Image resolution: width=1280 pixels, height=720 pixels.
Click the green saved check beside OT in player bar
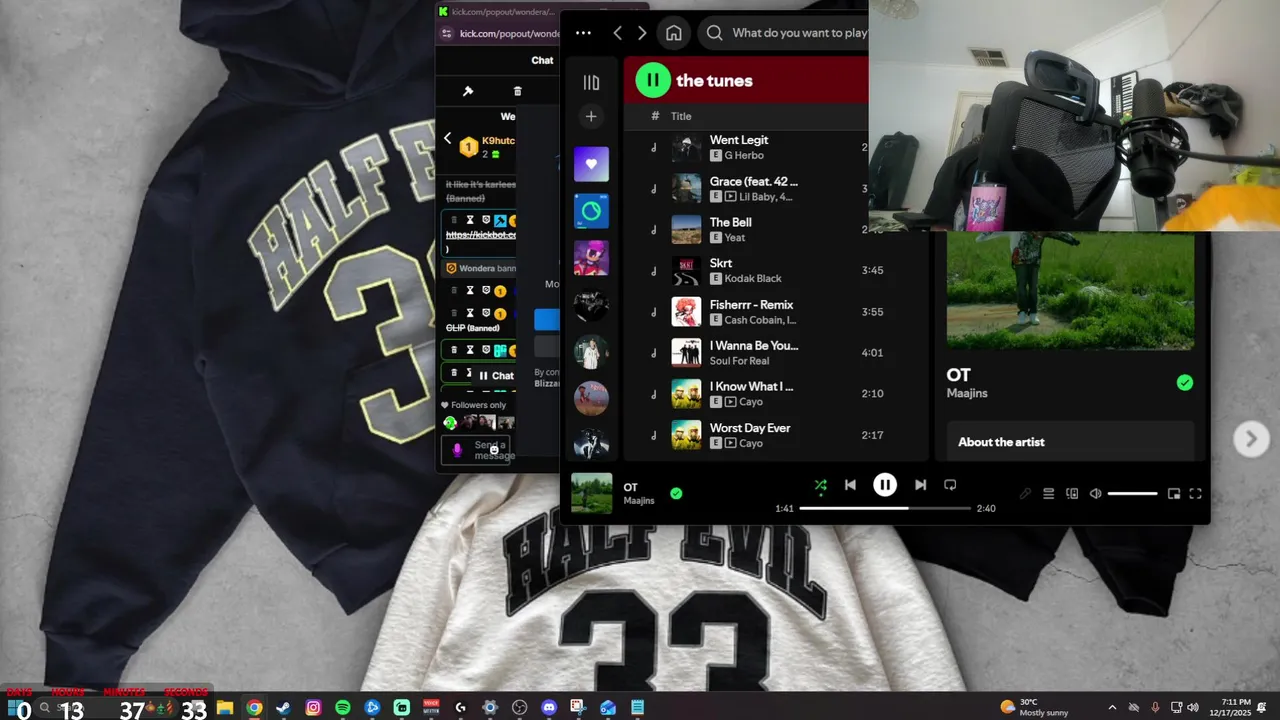coord(676,493)
